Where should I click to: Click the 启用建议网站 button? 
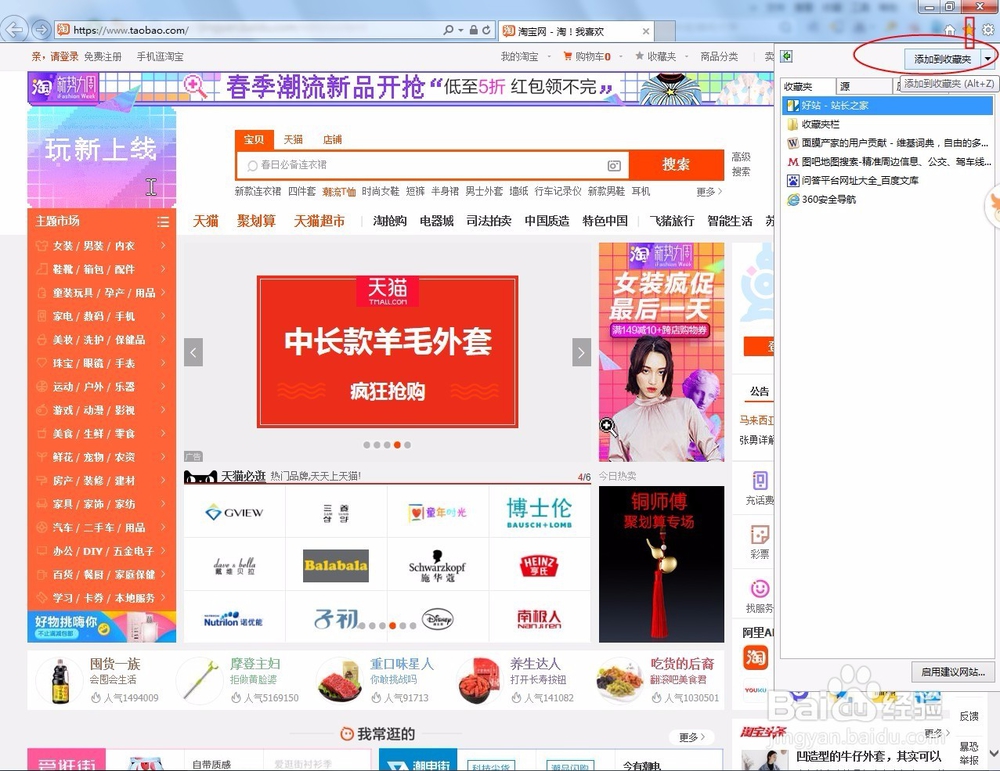click(953, 672)
